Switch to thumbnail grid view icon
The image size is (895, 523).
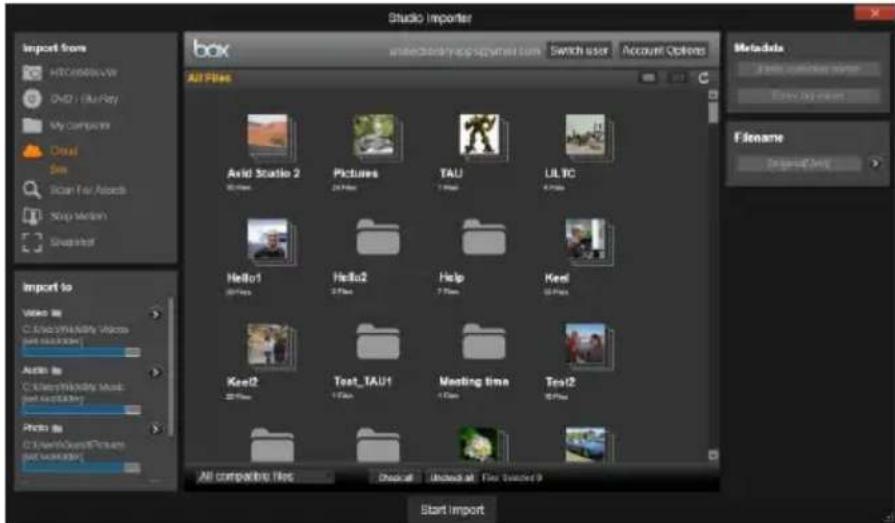click(677, 78)
